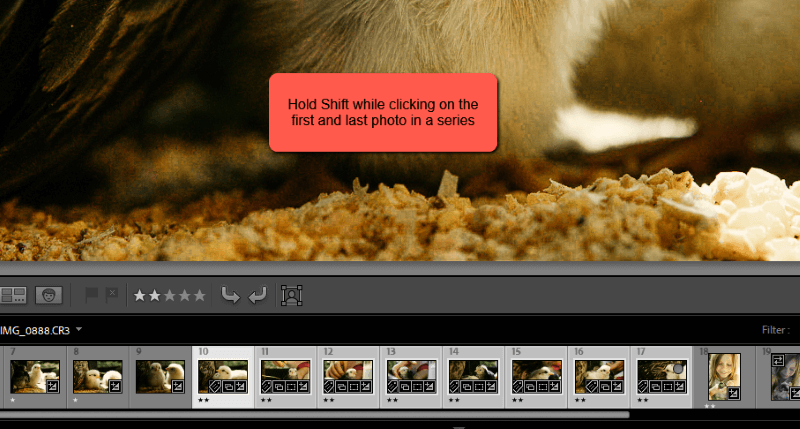Click collection badge on photo 10
Viewport: 800px width, 429px height.
point(228,387)
